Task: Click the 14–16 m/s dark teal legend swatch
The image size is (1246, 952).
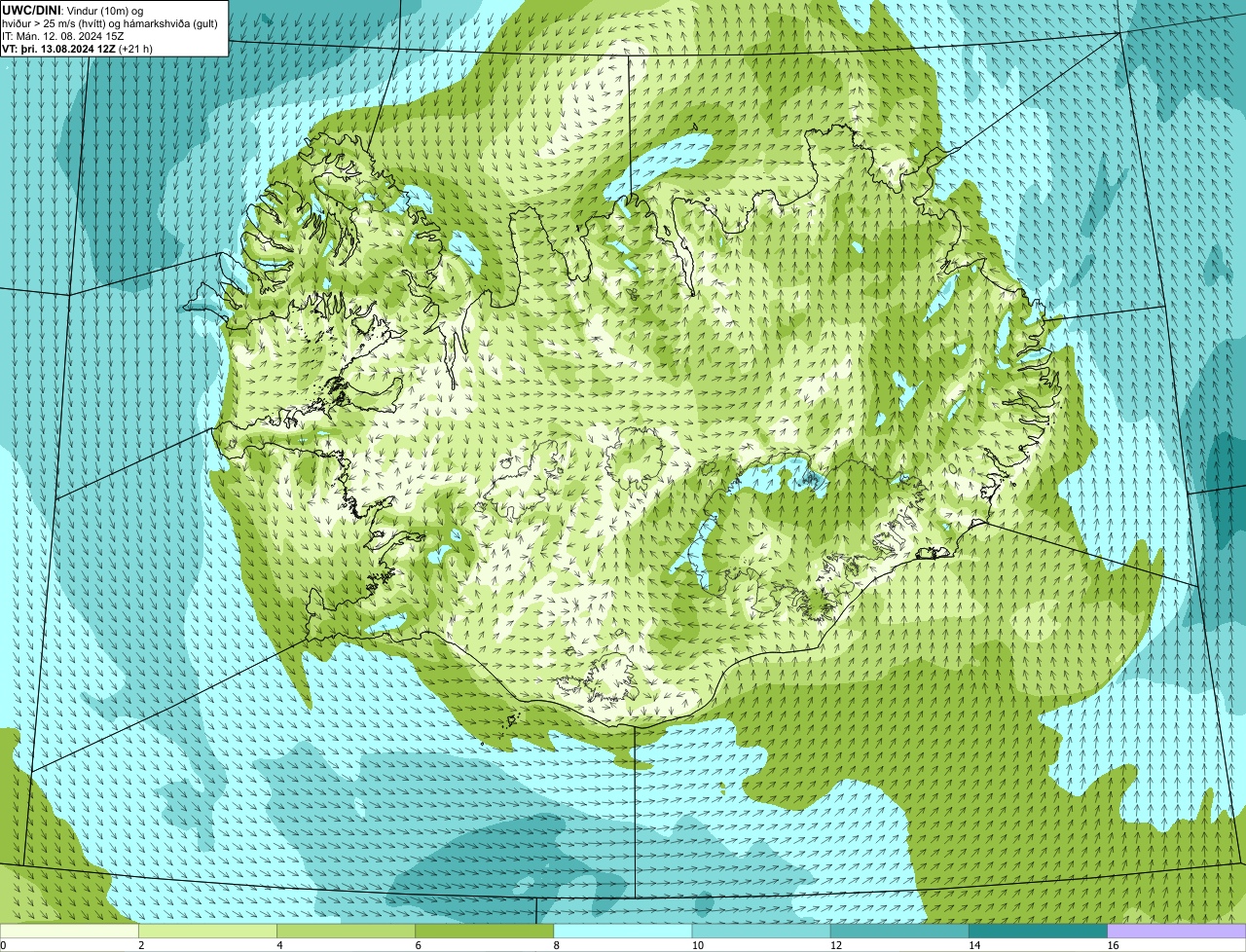Action: tap(1039, 932)
